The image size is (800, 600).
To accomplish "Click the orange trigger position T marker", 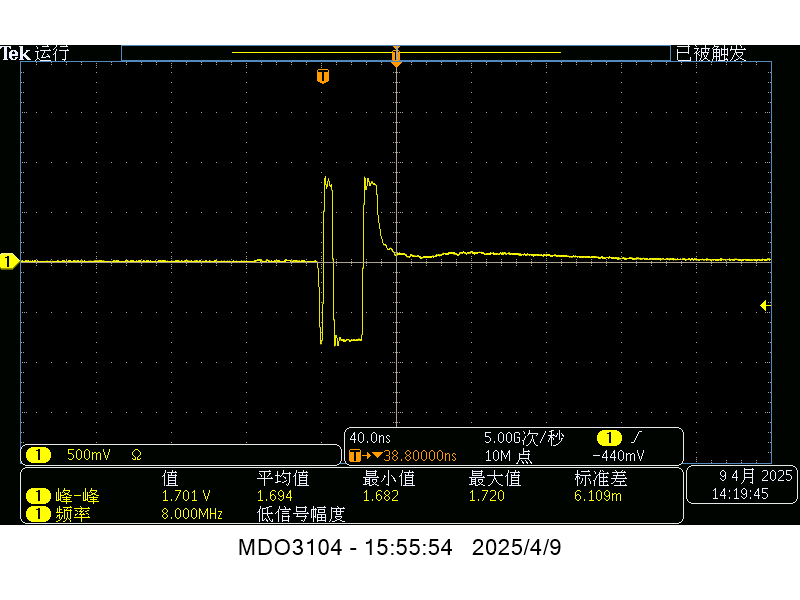I will pos(322,76).
